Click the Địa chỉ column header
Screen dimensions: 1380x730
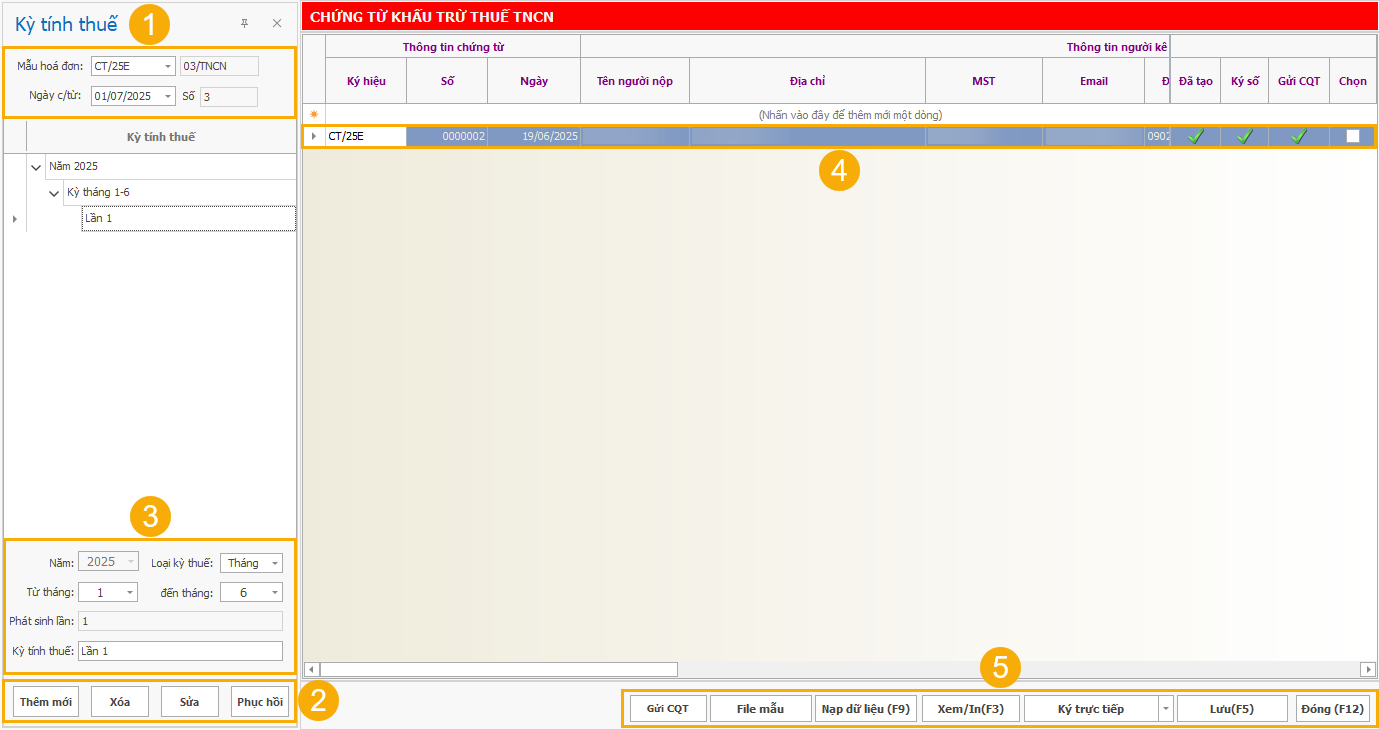coord(807,81)
